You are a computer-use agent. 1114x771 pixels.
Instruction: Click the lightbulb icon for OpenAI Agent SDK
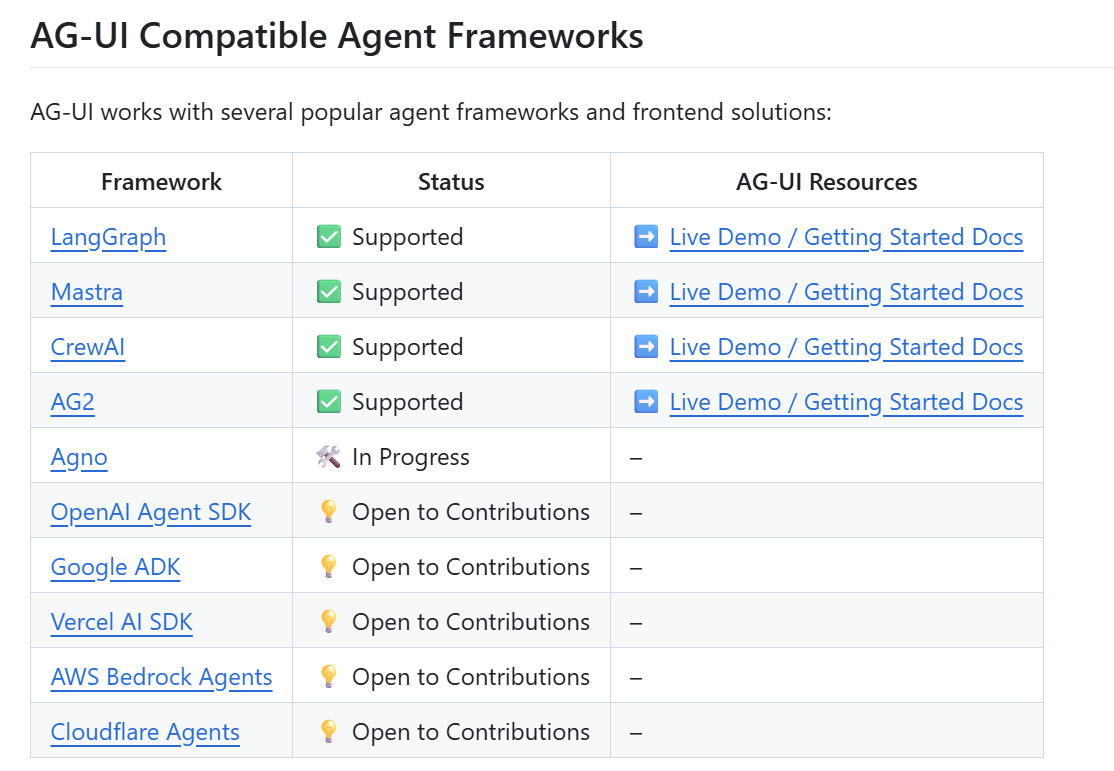328,512
